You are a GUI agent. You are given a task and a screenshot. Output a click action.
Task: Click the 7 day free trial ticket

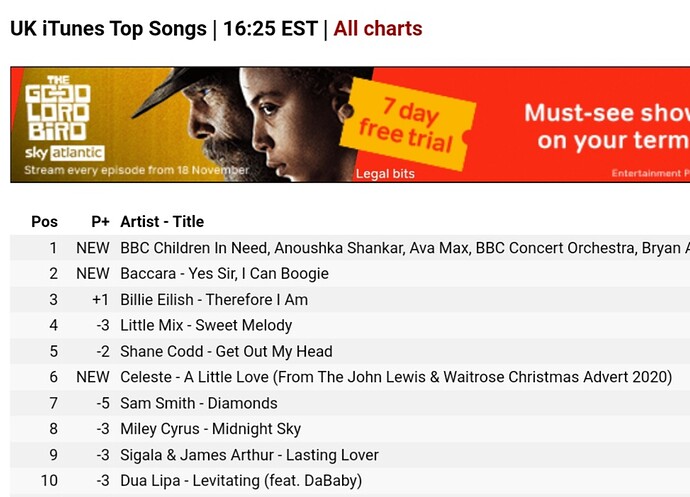[407, 125]
